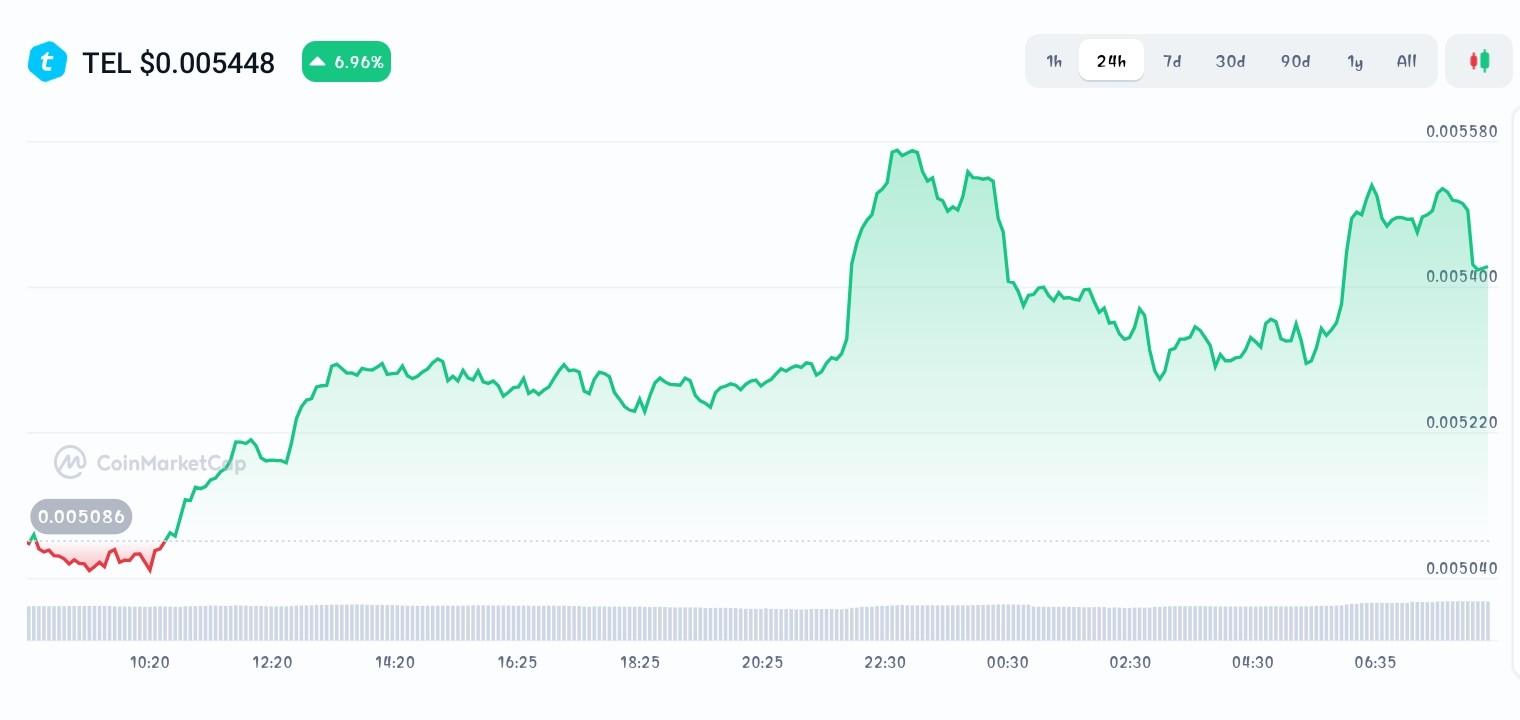Click the 14:20 time axis label
The height and width of the screenshot is (720, 1520).
pyautogui.click(x=395, y=662)
